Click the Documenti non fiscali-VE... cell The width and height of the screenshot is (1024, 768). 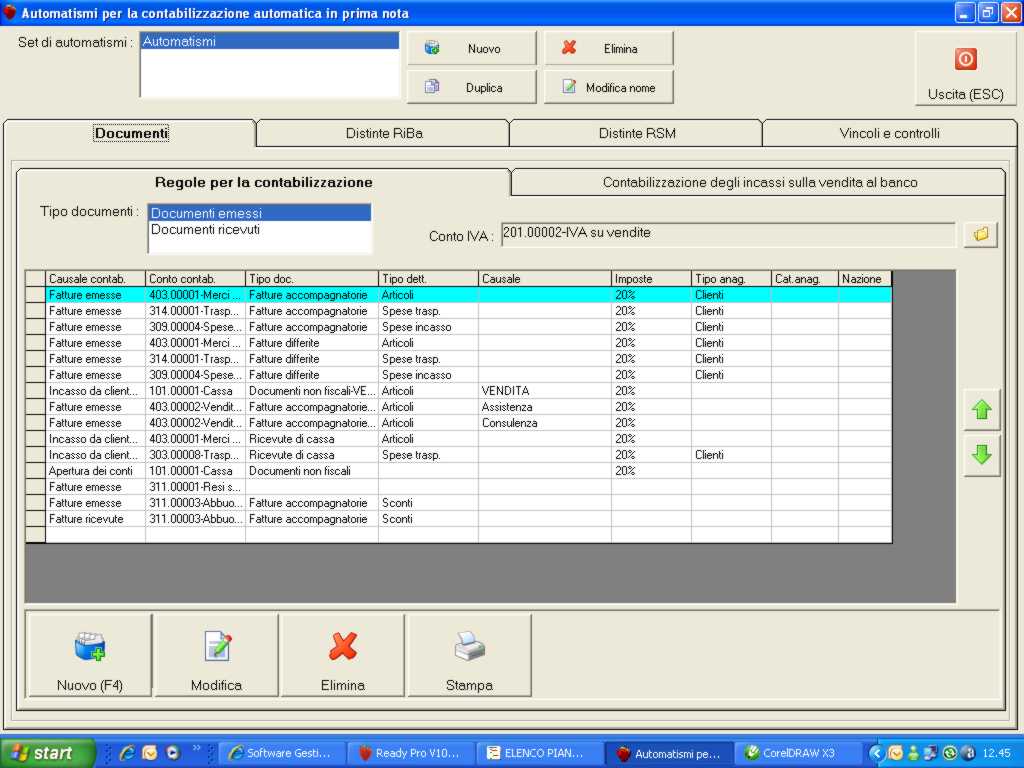click(312, 391)
